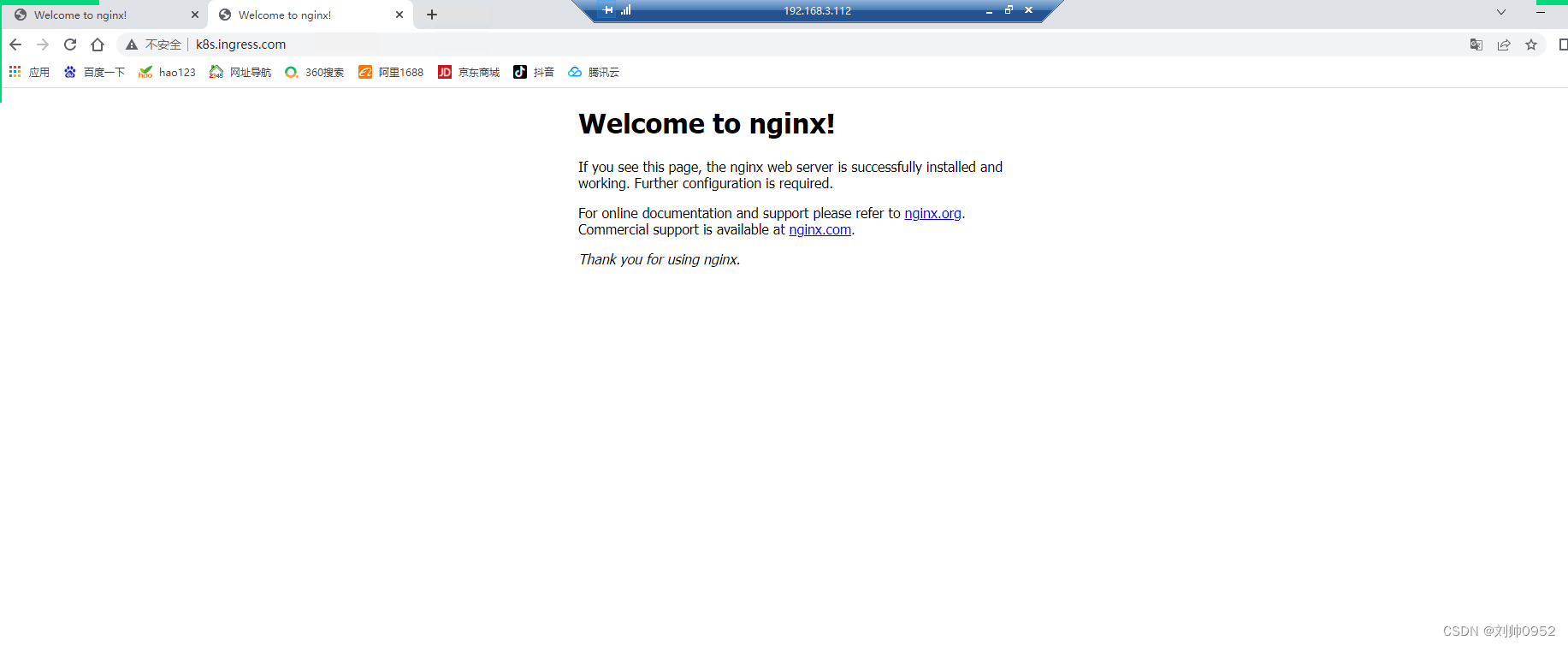Click the pin icon on remote session bar

[x=608, y=10]
